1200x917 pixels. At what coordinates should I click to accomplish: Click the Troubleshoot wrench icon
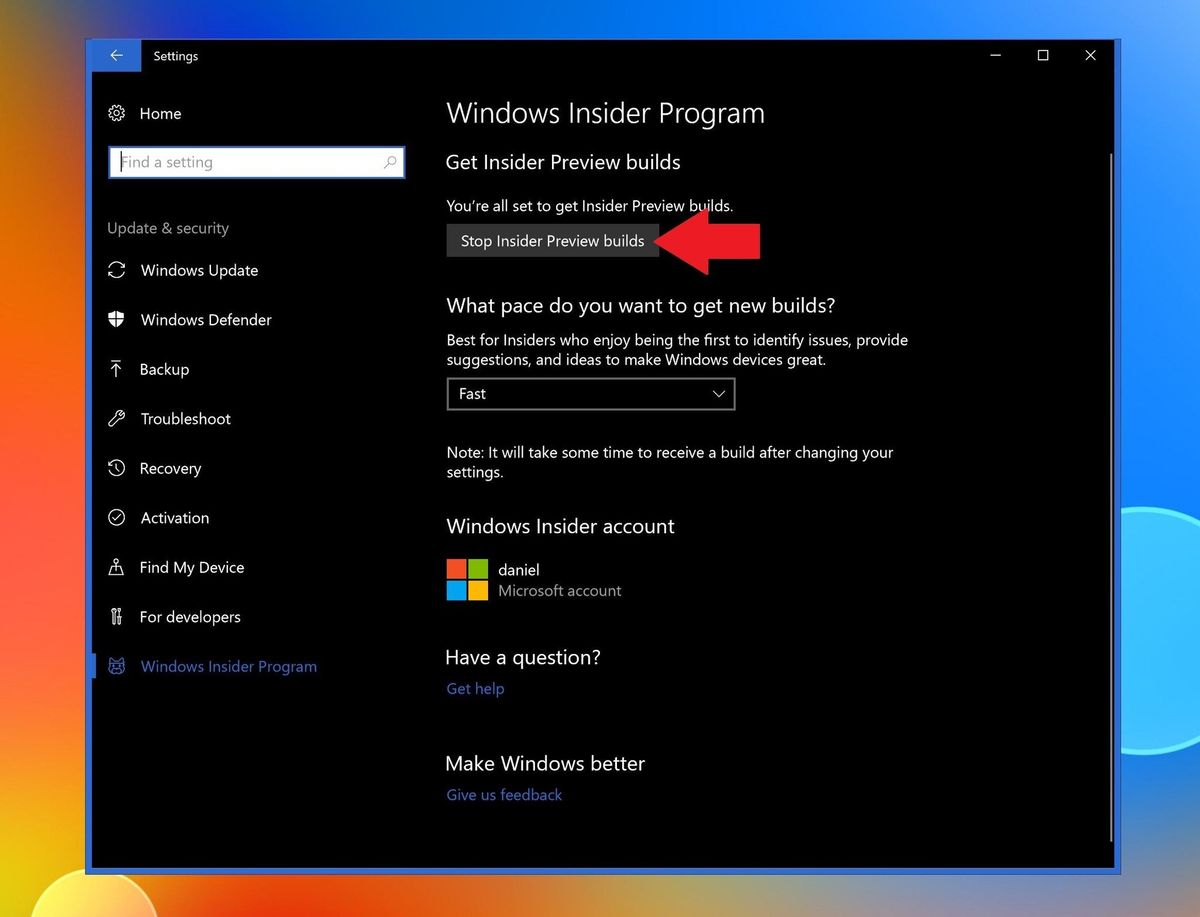(x=117, y=418)
